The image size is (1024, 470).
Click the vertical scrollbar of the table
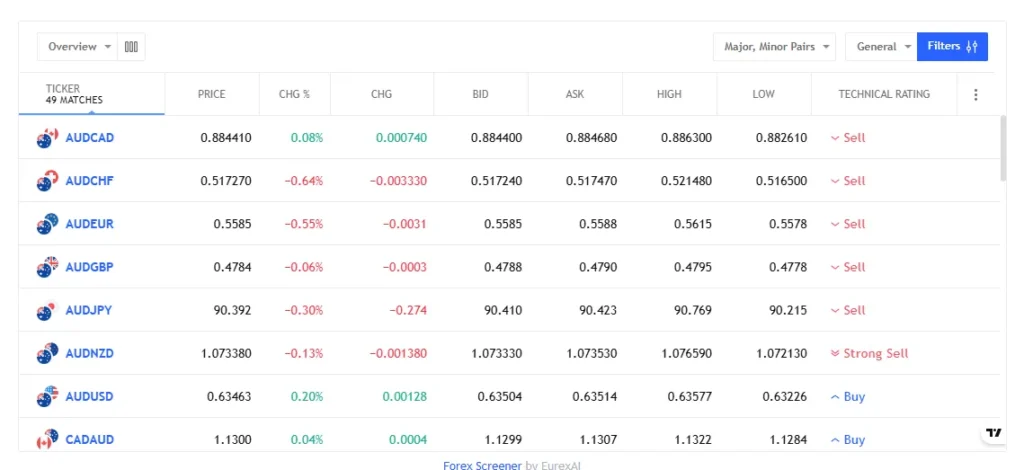pos(1003,149)
